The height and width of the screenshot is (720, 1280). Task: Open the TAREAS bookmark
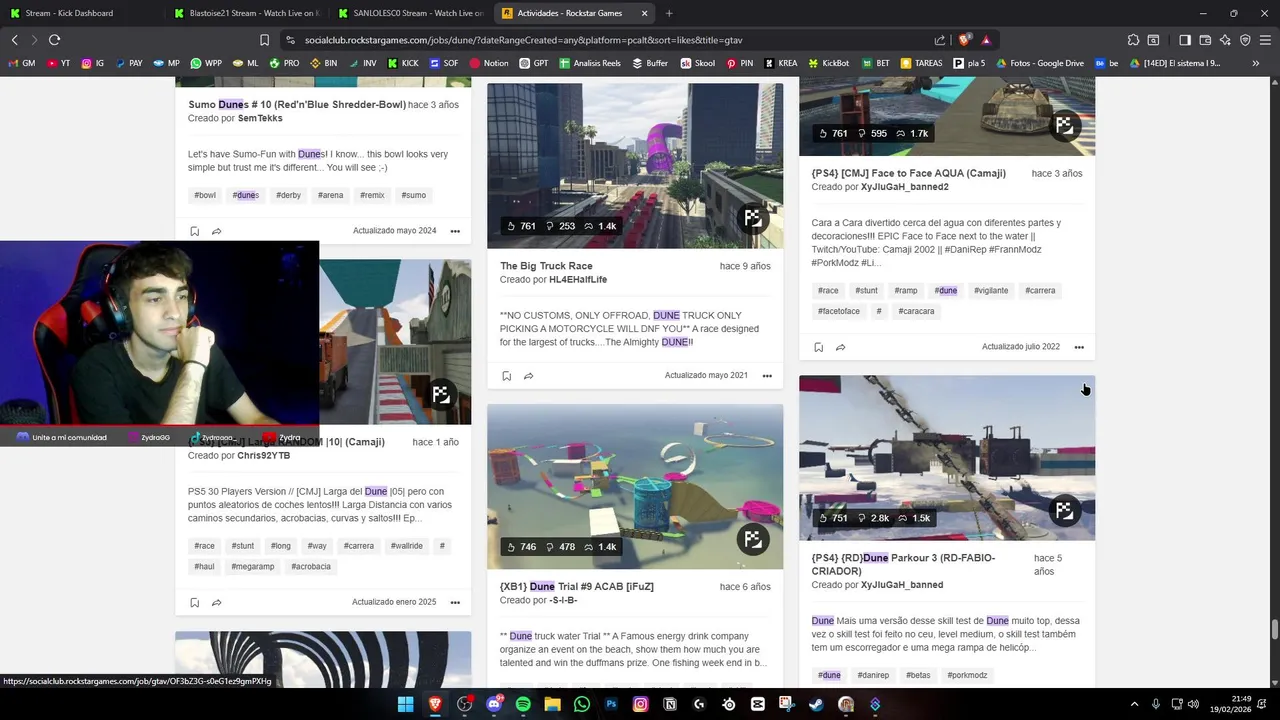(x=921, y=63)
